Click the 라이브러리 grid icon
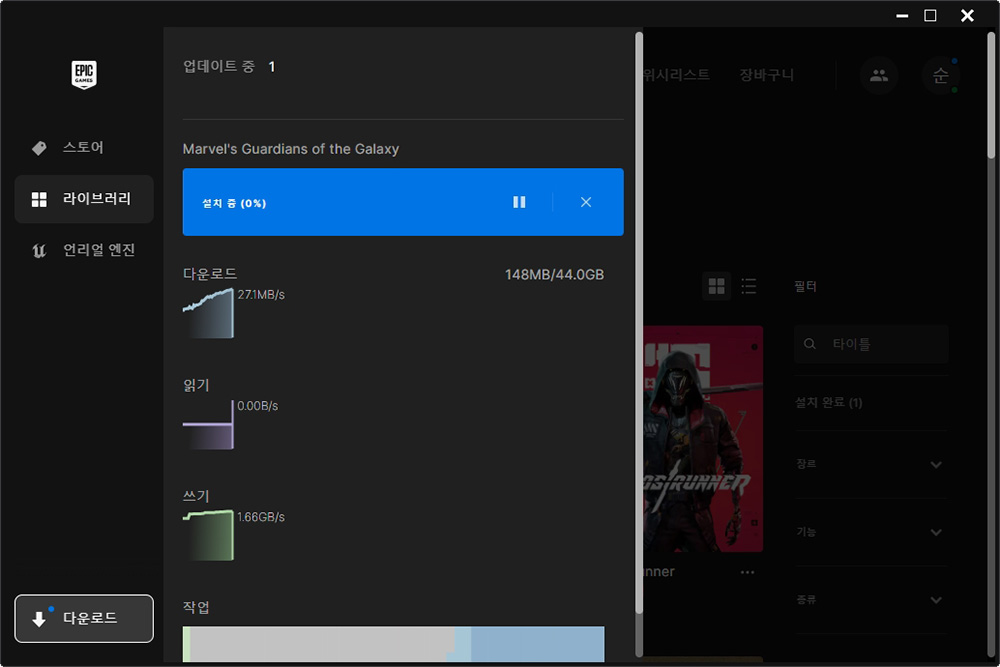The image size is (1000, 667). tap(39, 200)
